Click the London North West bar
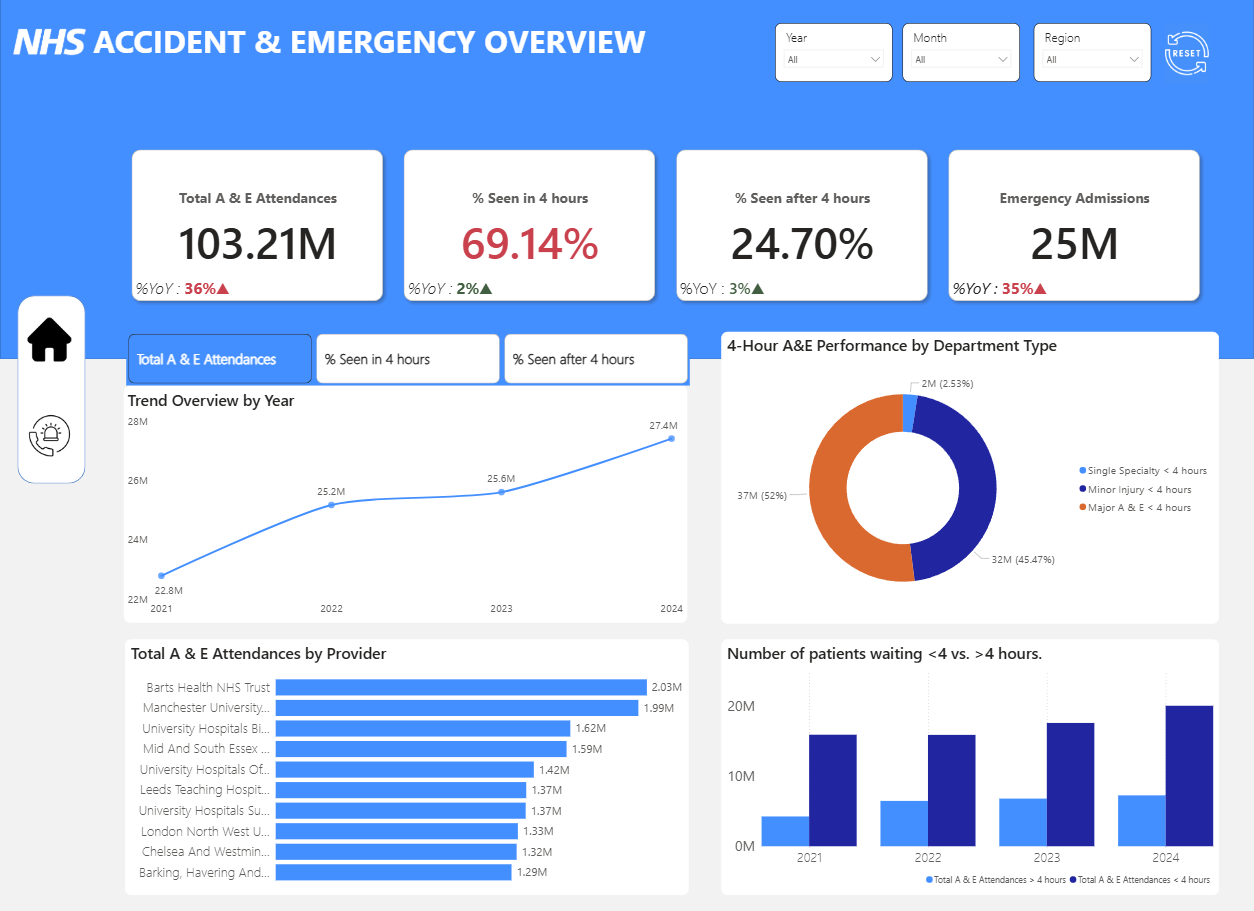Image resolution: width=1254 pixels, height=911 pixels. tap(397, 831)
